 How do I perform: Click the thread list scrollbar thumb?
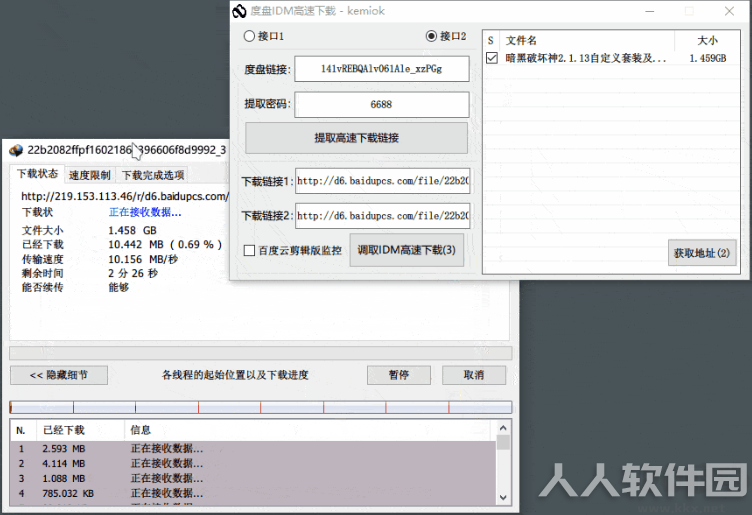[x=503, y=442]
